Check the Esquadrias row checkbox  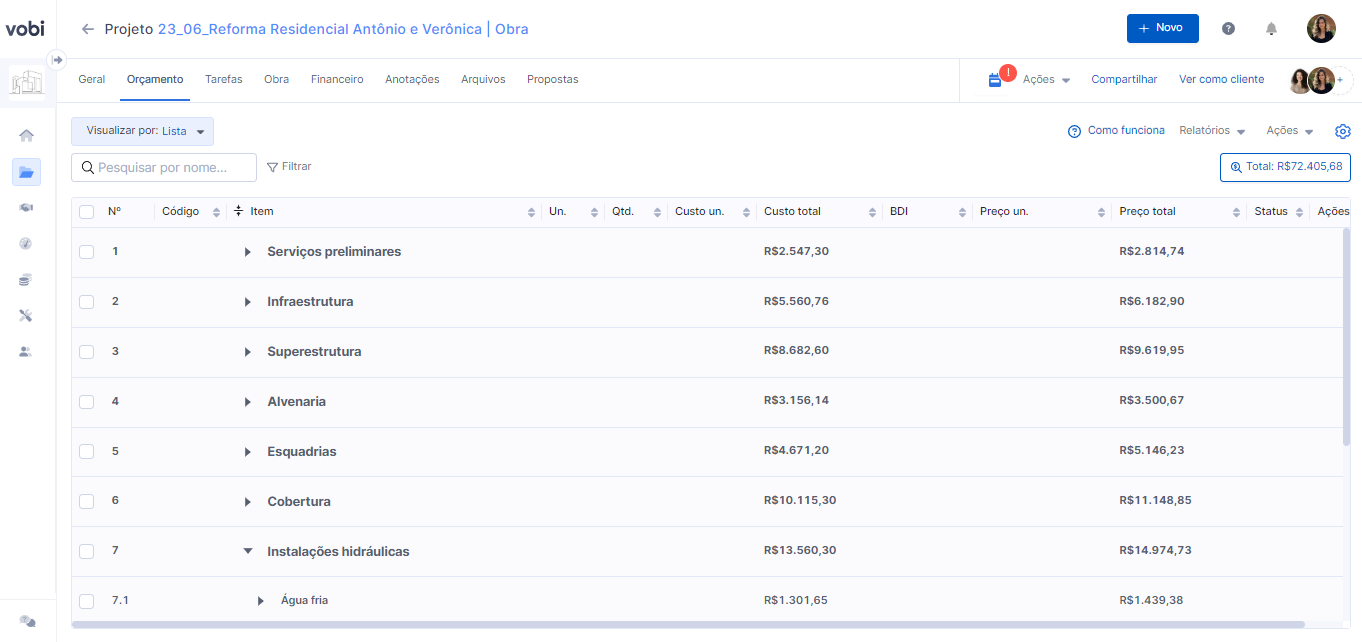coord(87,452)
